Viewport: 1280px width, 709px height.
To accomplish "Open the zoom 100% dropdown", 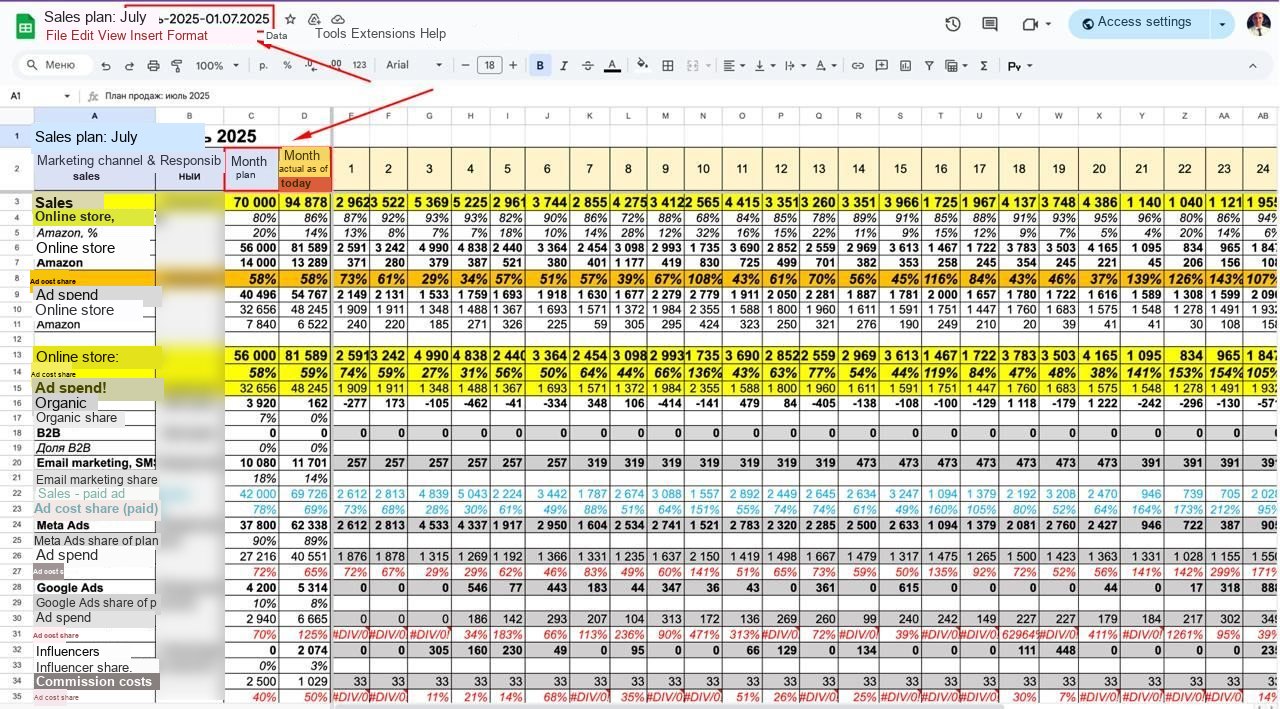I will 217,66.
